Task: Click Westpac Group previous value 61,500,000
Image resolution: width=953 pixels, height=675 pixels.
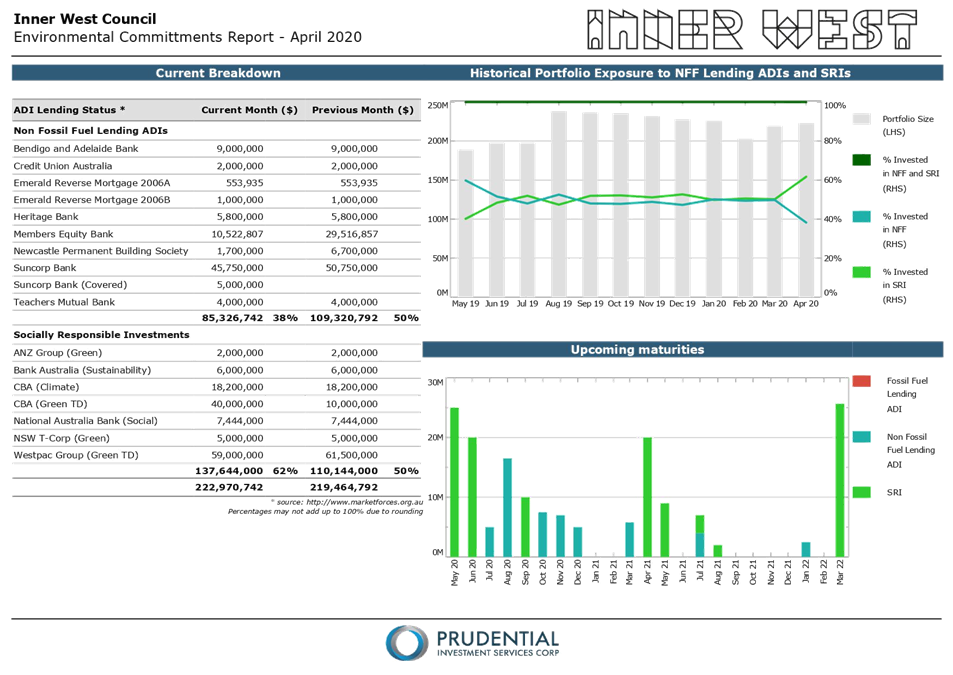Action: pyautogui.click(x=352, y=455)
